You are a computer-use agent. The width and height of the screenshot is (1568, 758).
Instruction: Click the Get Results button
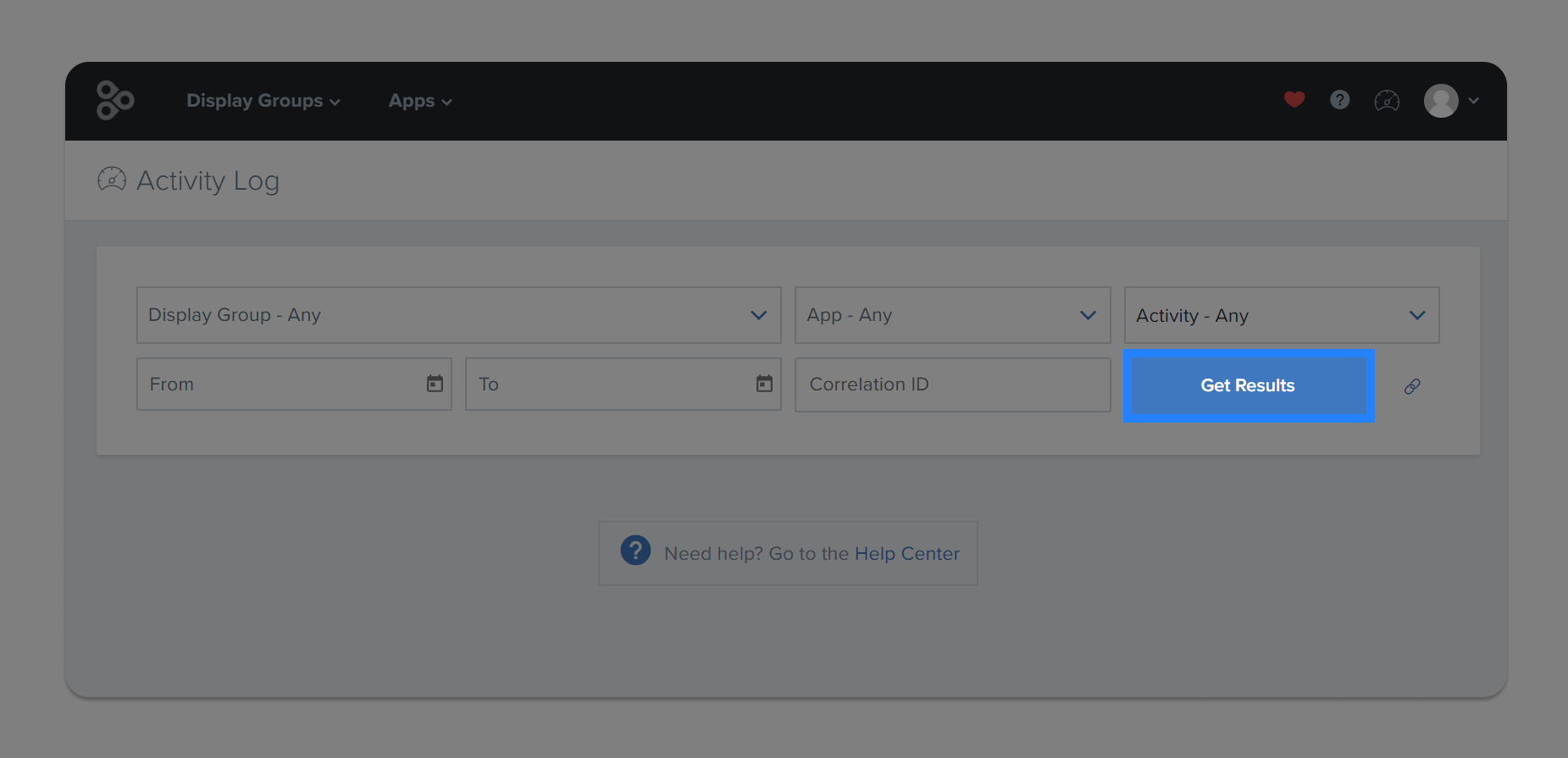point(1248,385)
